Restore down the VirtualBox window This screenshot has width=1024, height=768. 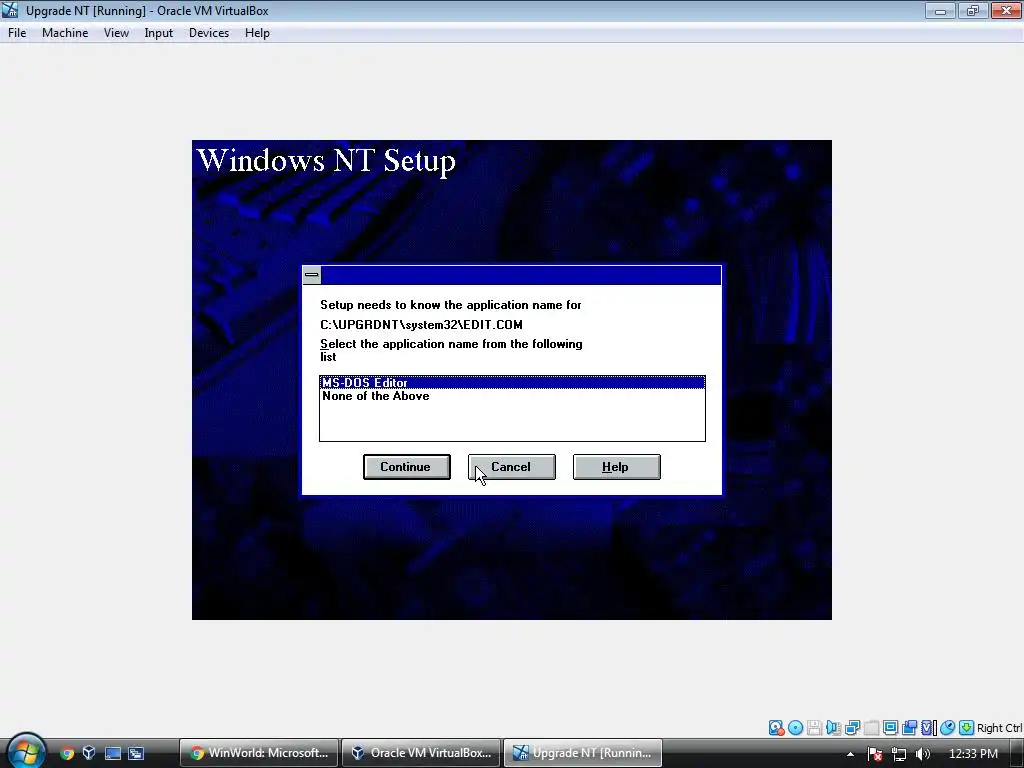pyautogui.click(x=972, y=10)
